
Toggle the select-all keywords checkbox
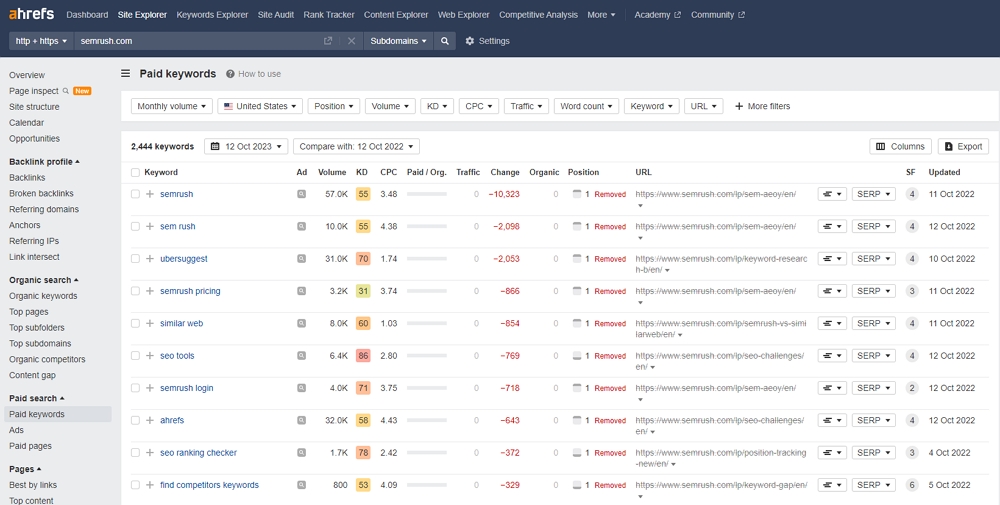pos(135,172)
